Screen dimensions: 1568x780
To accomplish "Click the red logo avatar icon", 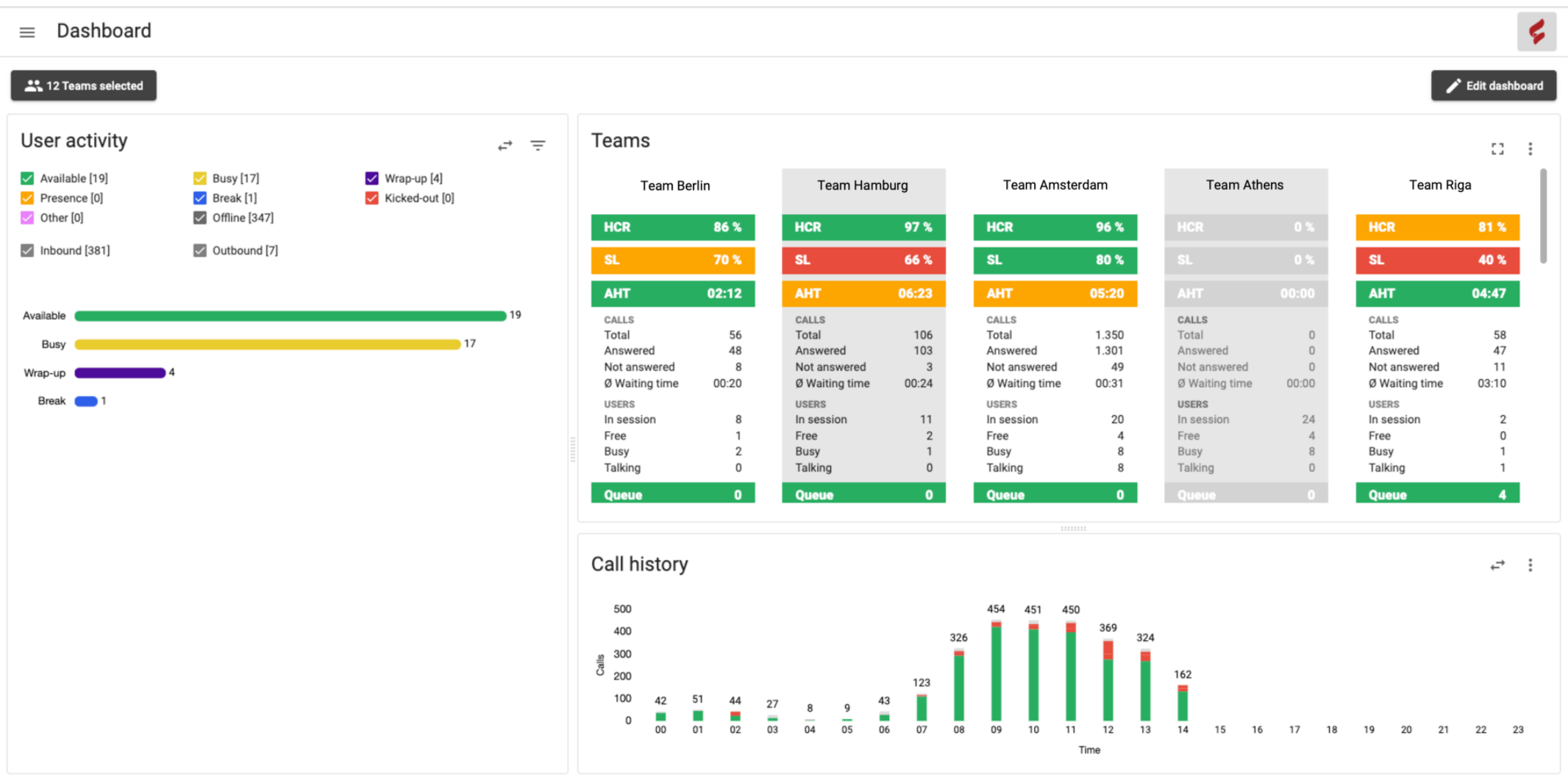I will pyautogui.click(x=1536, y=32).
